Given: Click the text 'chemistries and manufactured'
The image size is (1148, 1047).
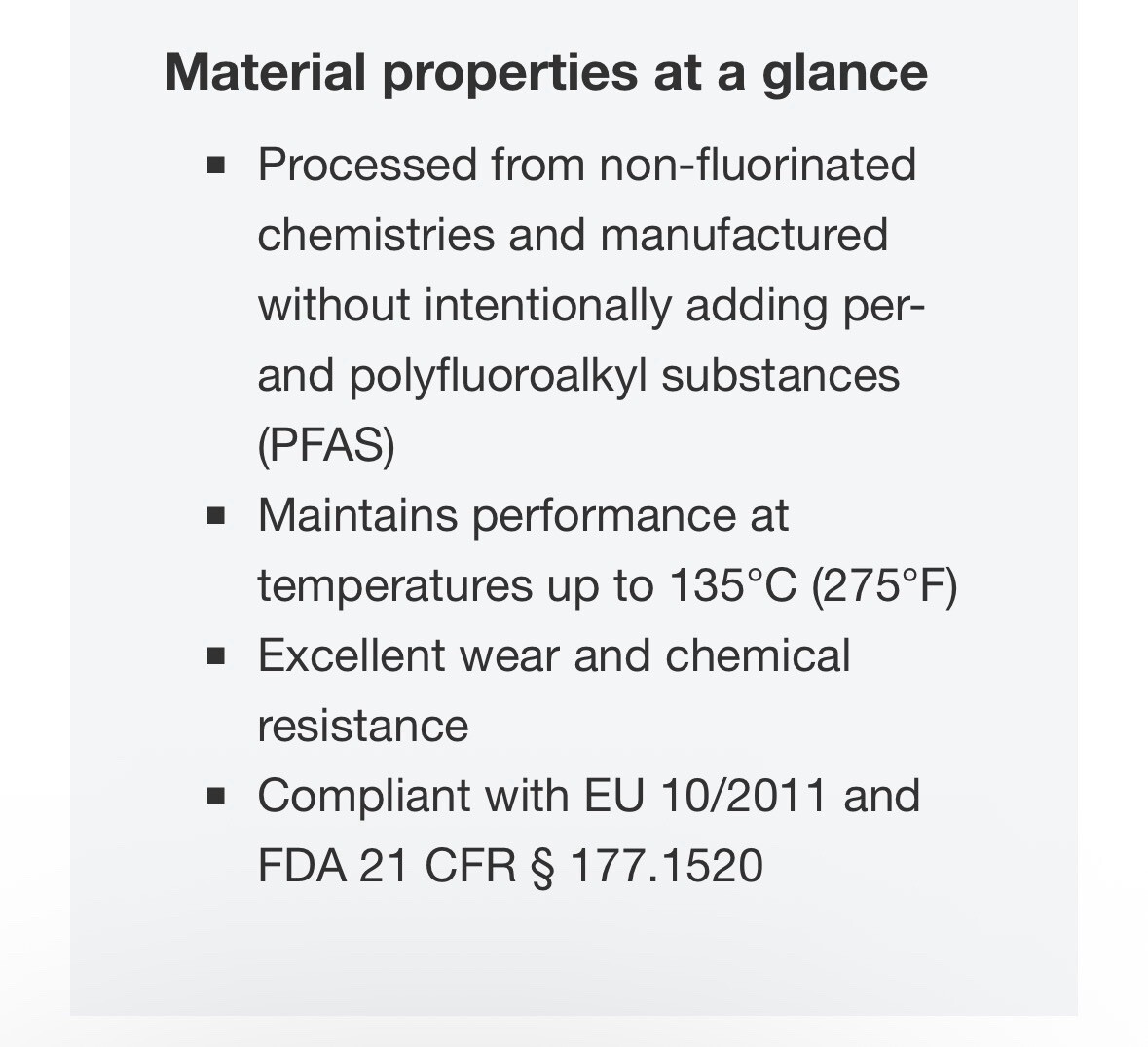Looking at the screenshot, I should point(573,235).
